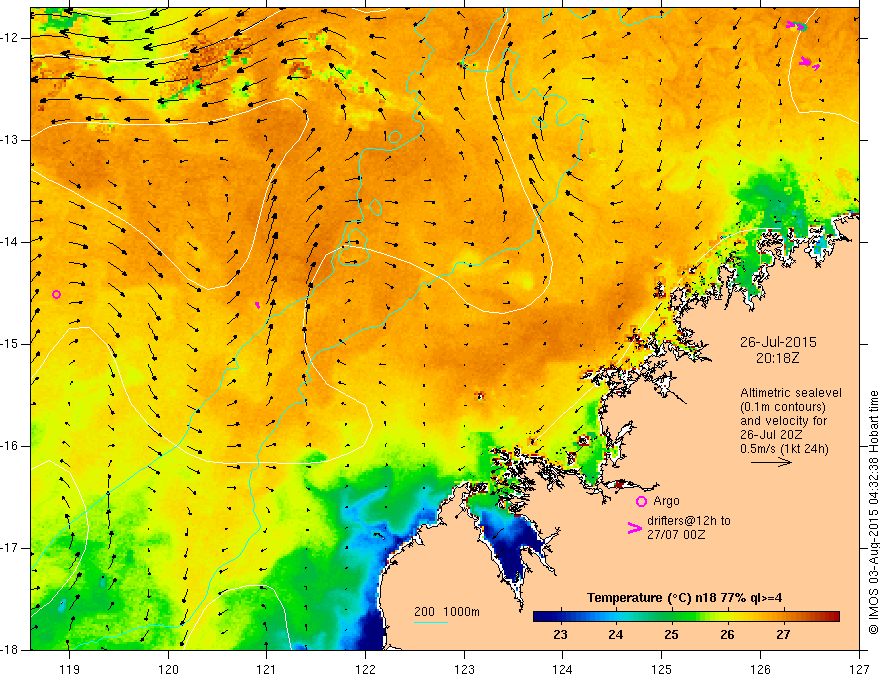Click the "Argo" legend label
The height and width of the screenshot is (680, 880).
(x=666, y=501)
